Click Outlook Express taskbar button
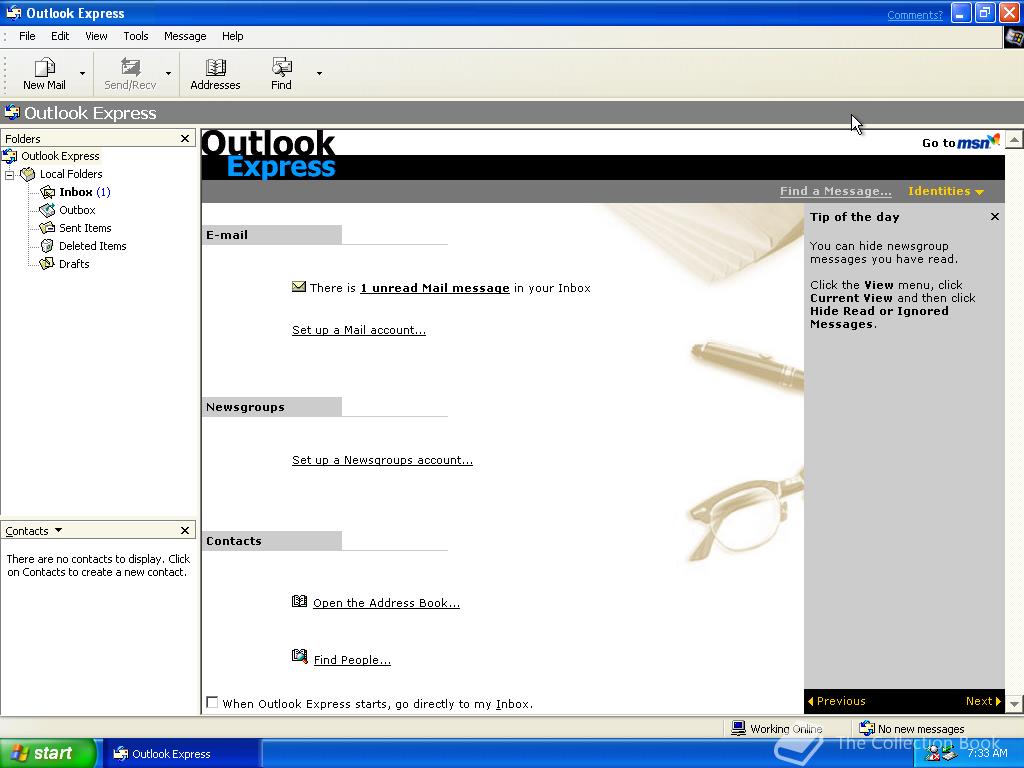The width and height of the screenshot is (1024, 768). click(x=180, y=754)
